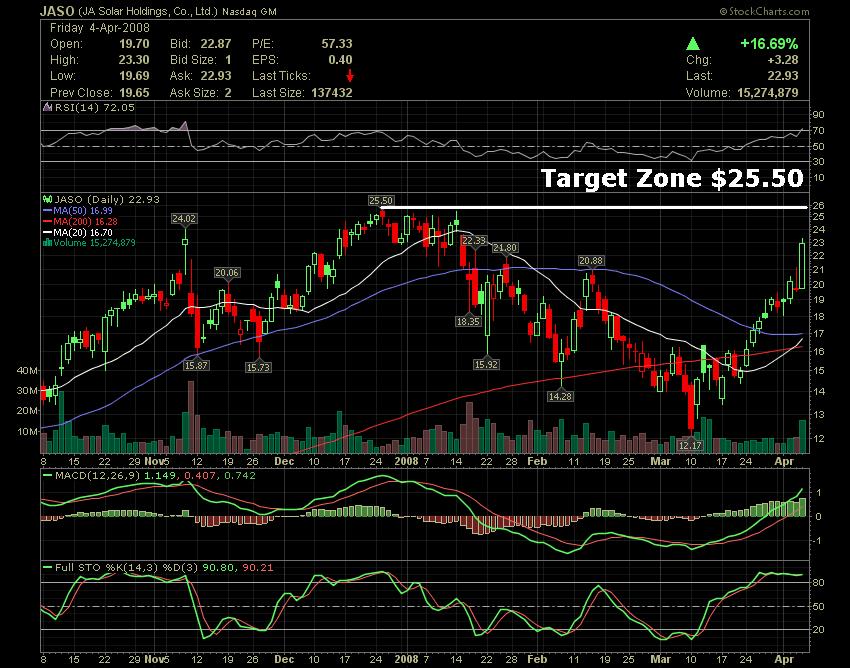
Task: Click the Nasdaq GM exchange label
Action: pos(249,11)
